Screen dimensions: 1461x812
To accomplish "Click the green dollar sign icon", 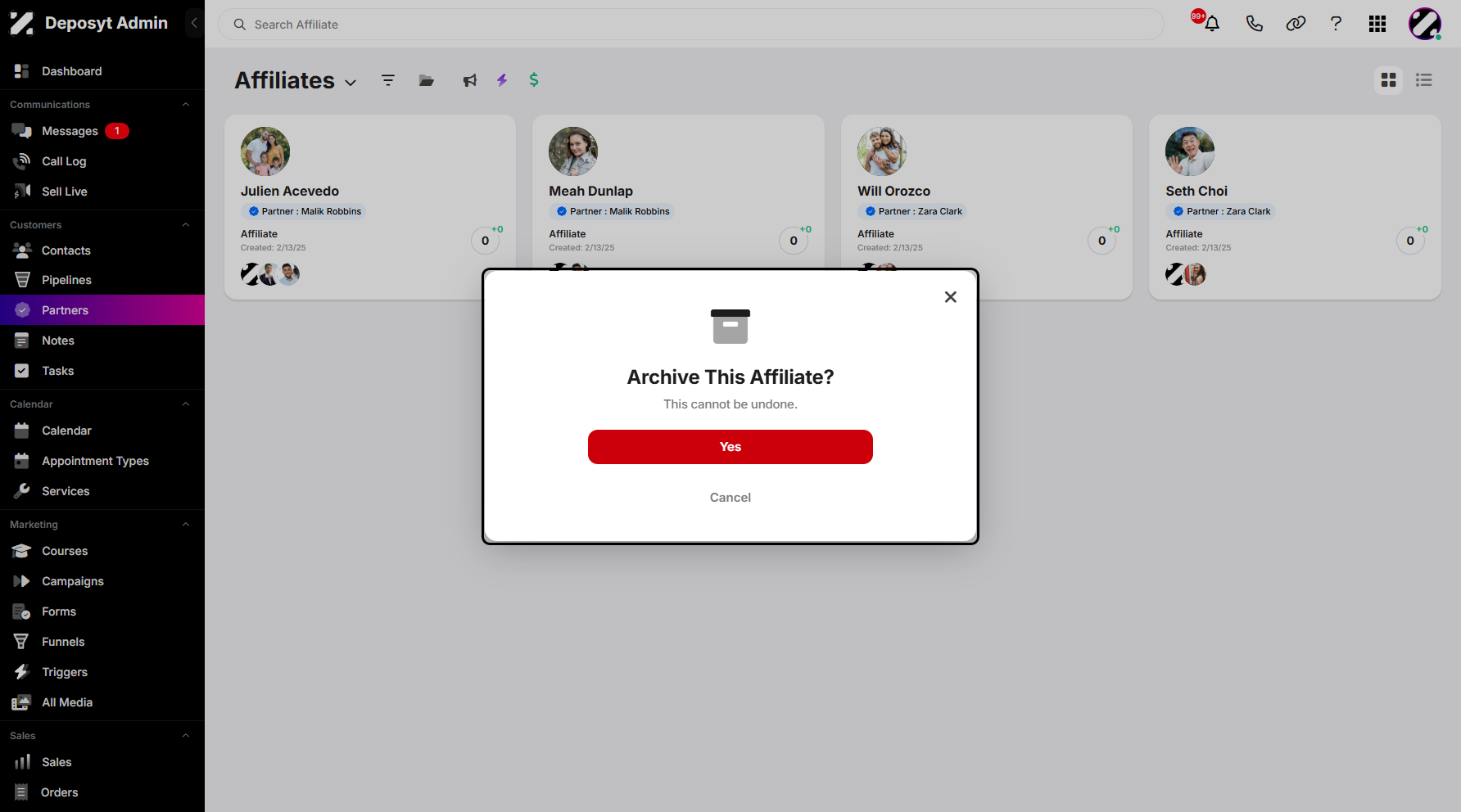I will coord(534,80).
